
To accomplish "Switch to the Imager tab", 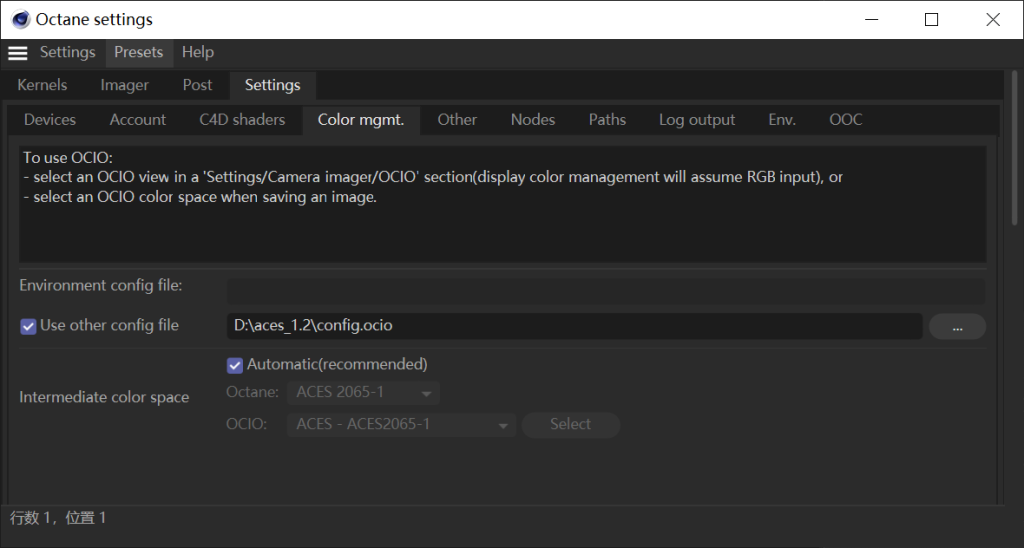I will point(125,85).
